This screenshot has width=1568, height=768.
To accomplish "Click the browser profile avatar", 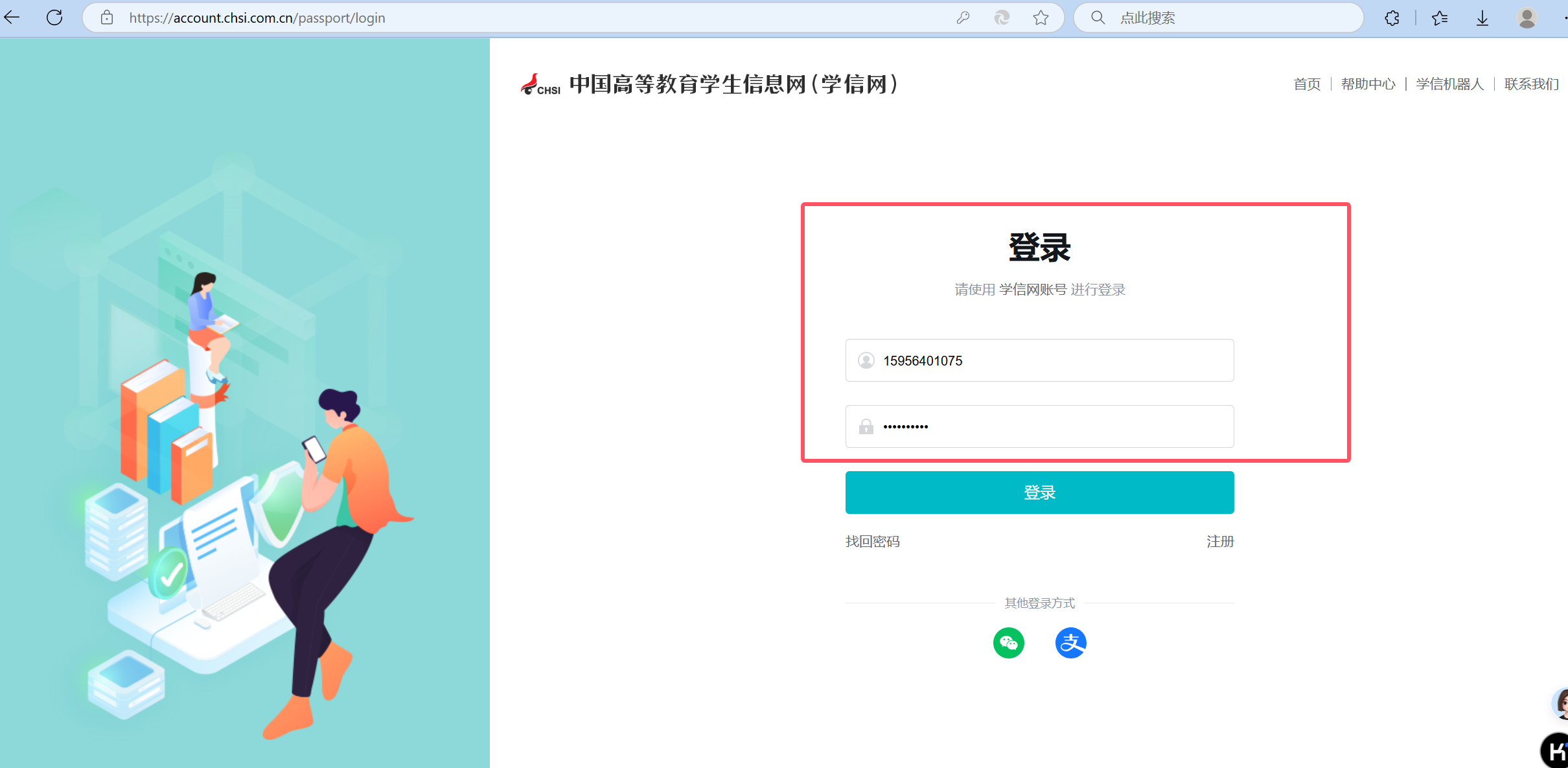I will coord(1527,17).
